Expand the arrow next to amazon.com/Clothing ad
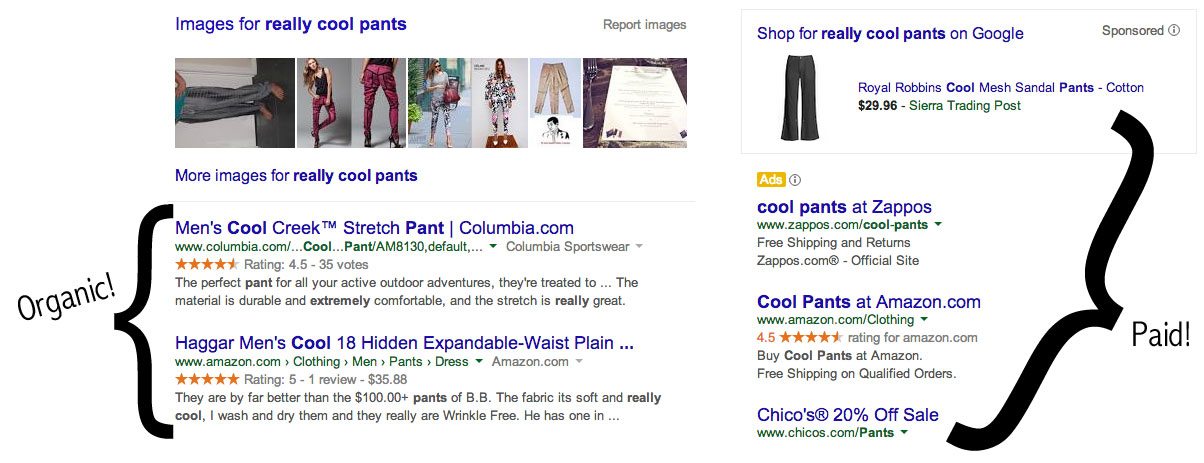Viewport: 1204px width, 463px height. (x=922, y=320)
